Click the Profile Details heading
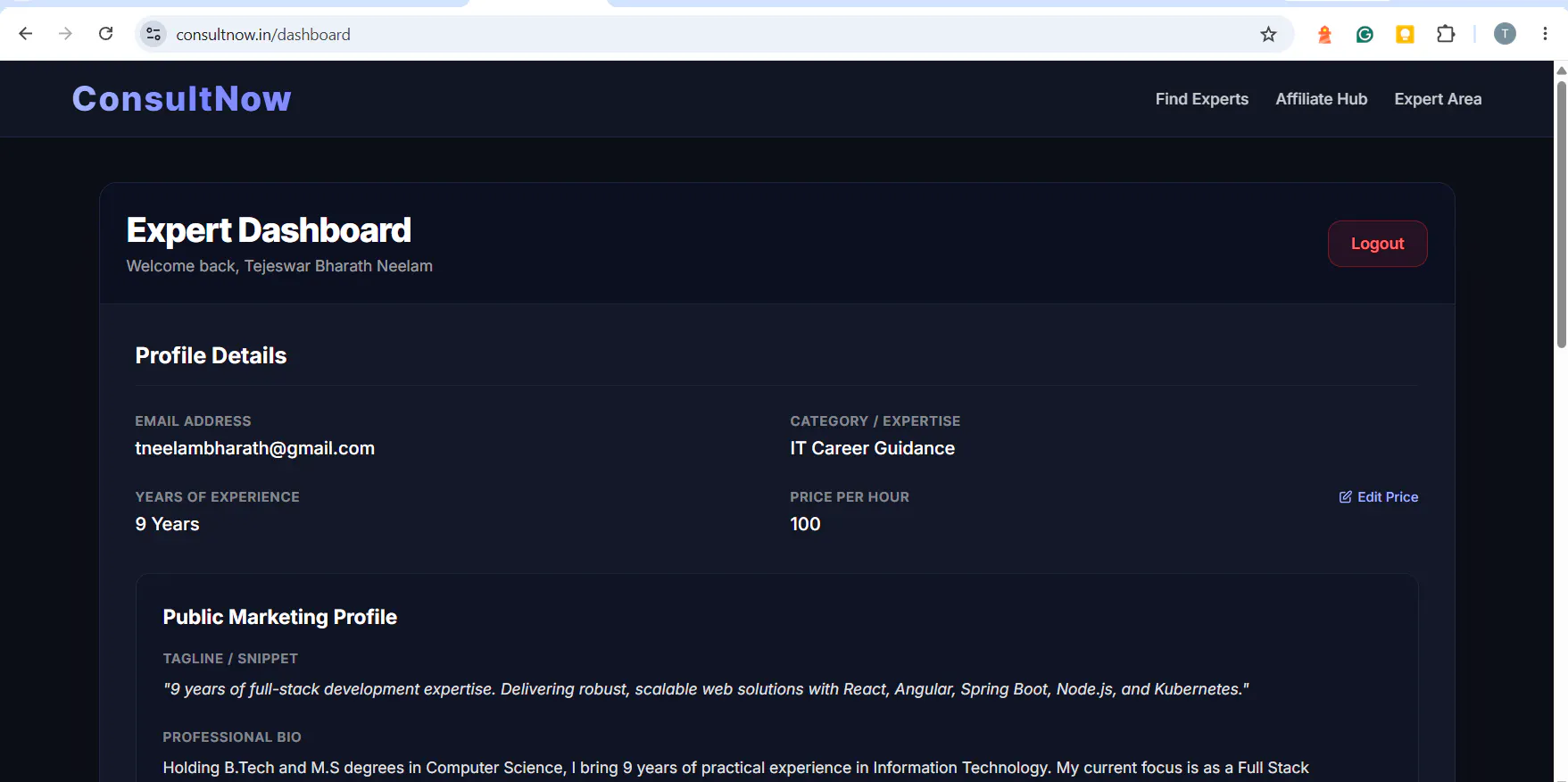Viewport: 1568px width, 782px height. tap(211, 355)
